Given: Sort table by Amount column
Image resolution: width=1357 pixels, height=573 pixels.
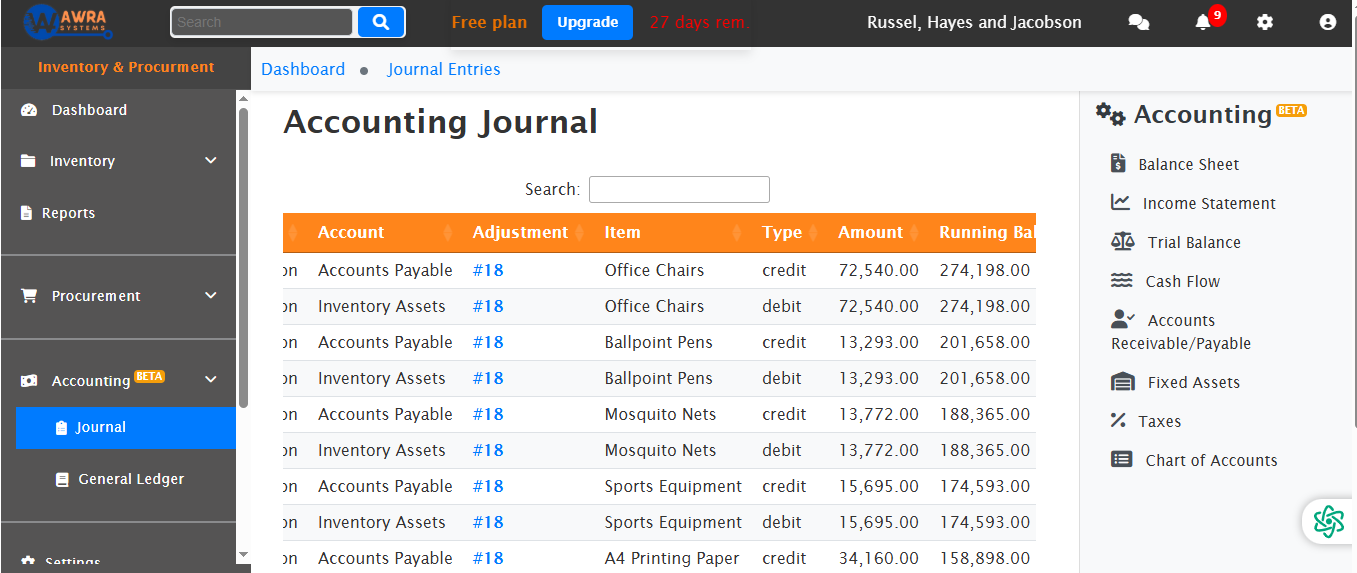Looking at the screenshot, I should point(870,232).
